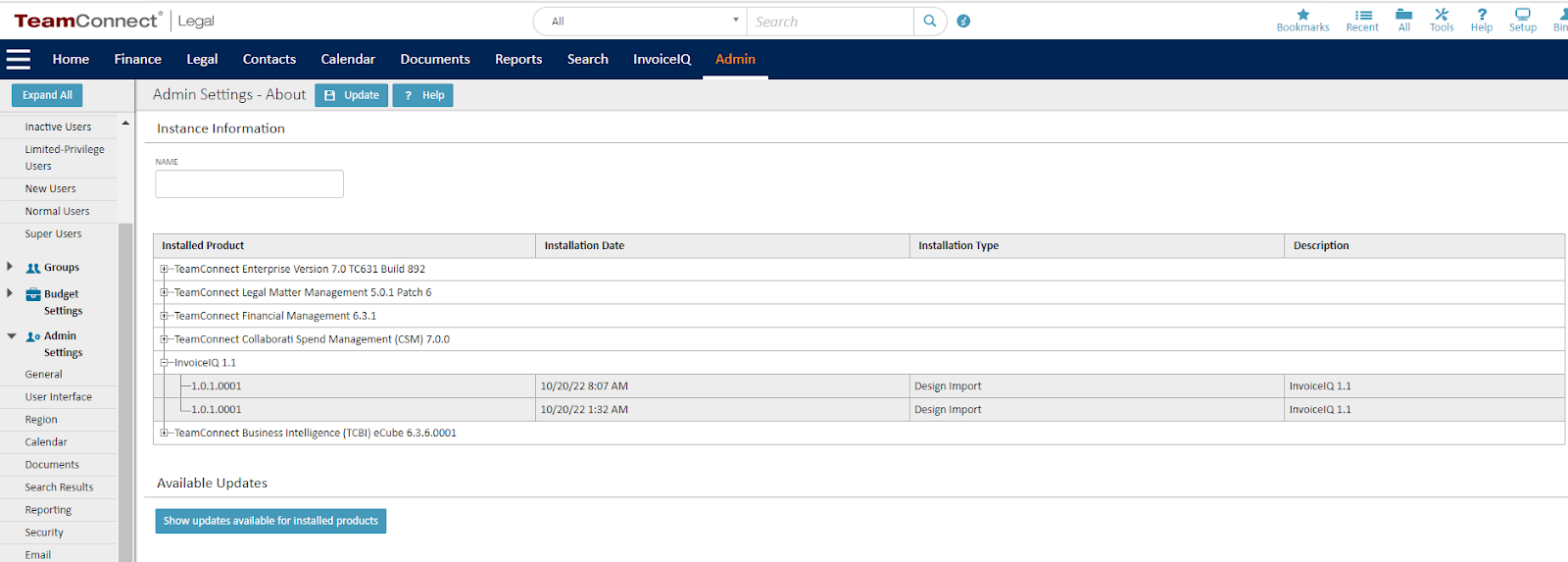Open Normal Users in sidebar
Screen dimensions: 1568x562
[x=58, y=211]
